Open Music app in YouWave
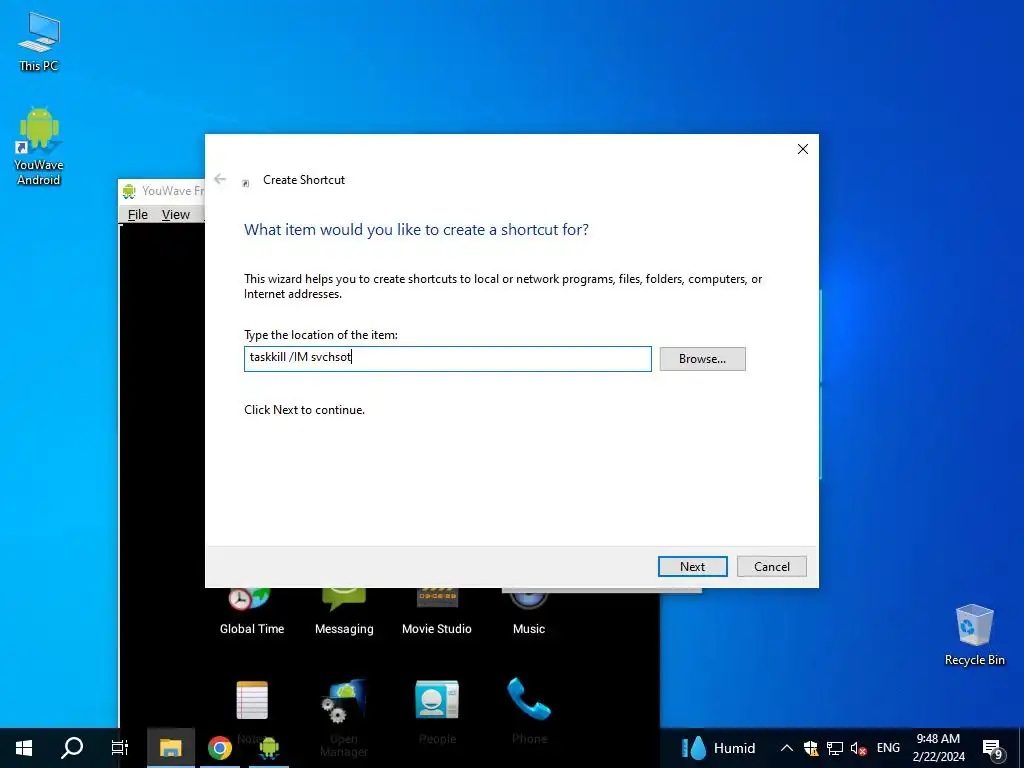Viewport: 1024px width, 768px height. tap(528, 613)
